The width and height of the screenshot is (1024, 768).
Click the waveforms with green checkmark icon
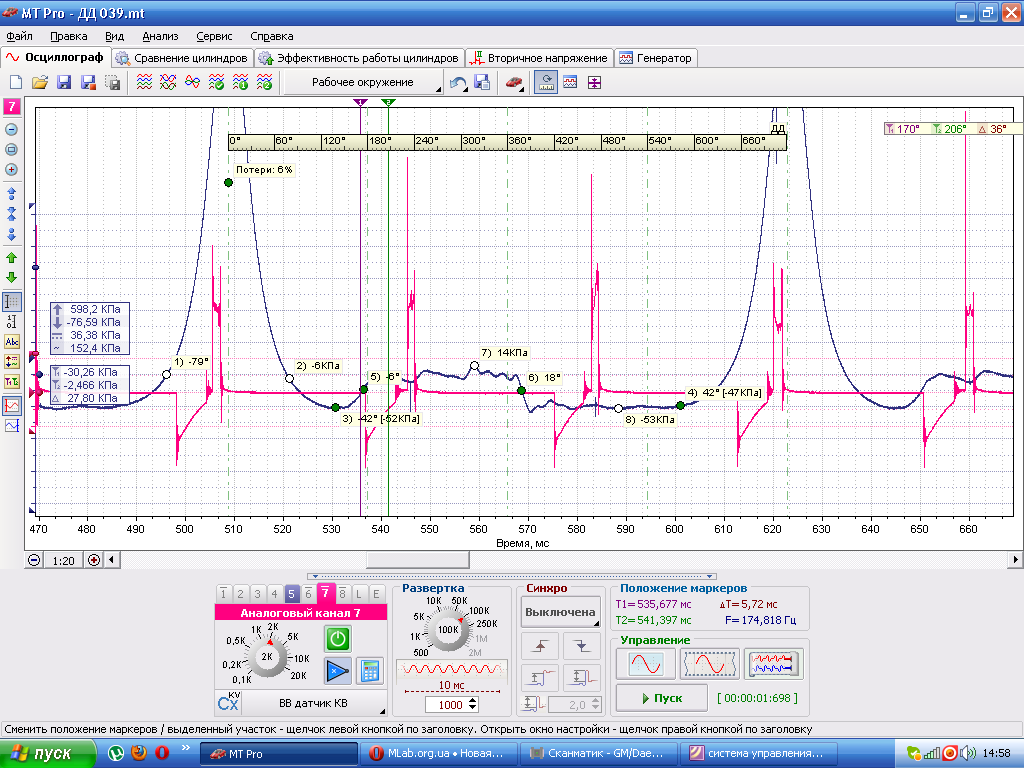click(x=216, y=82)
